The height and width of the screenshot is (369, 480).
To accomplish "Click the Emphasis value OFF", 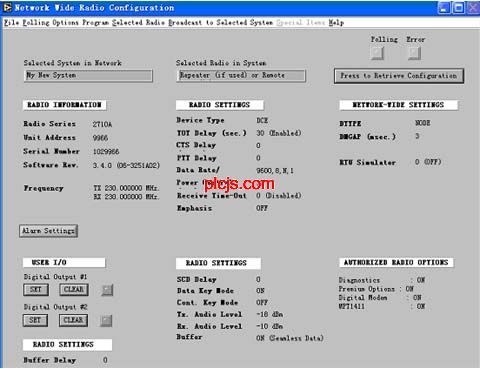I will 262,208.
